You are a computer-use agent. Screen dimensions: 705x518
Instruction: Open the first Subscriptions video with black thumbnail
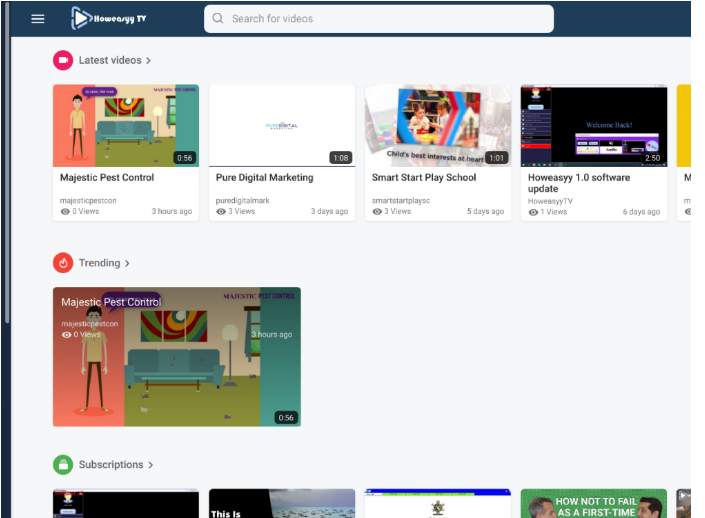[126, 504]
